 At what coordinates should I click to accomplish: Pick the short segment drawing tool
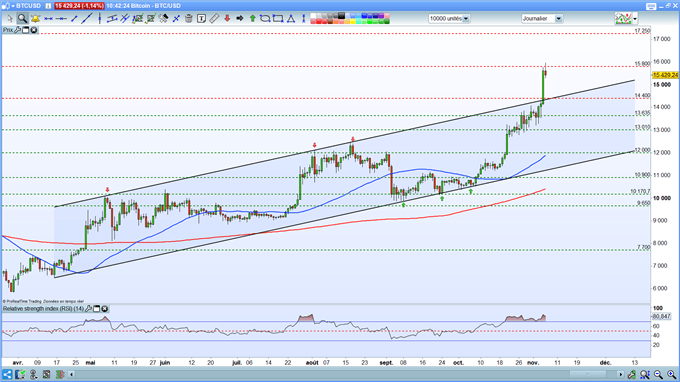coord(74,19)
